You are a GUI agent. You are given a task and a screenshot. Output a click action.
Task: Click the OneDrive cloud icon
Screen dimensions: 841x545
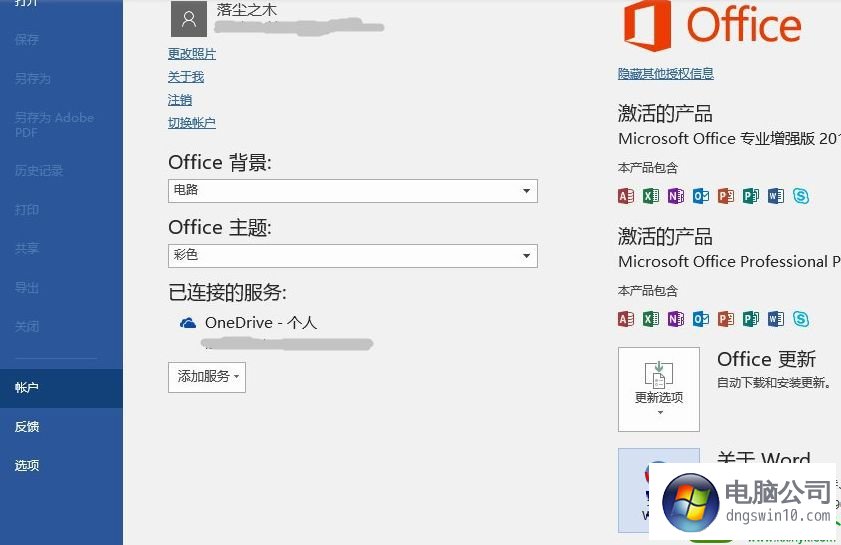pyautogui.click(x=188, y=322)
